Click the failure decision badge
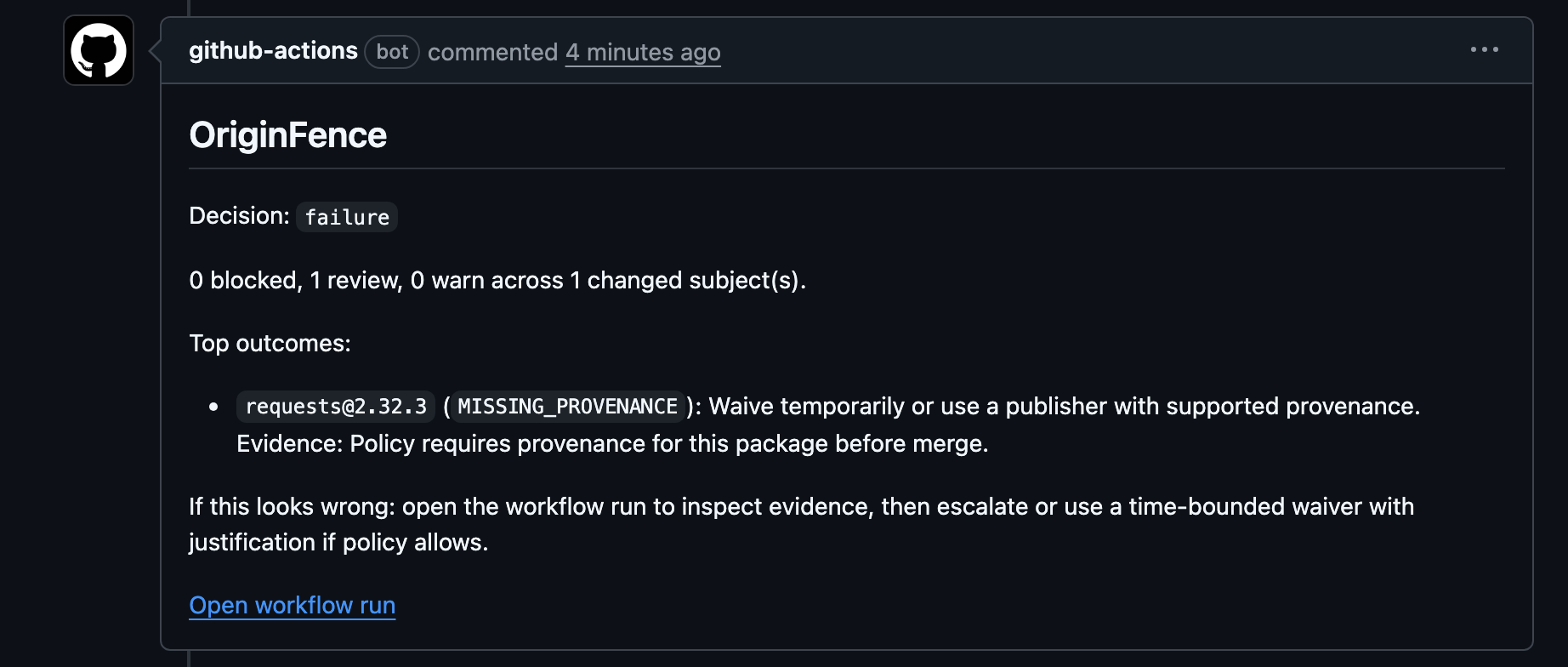The image size is (1568, 667). pyautogui.click(x=346, y=217)
